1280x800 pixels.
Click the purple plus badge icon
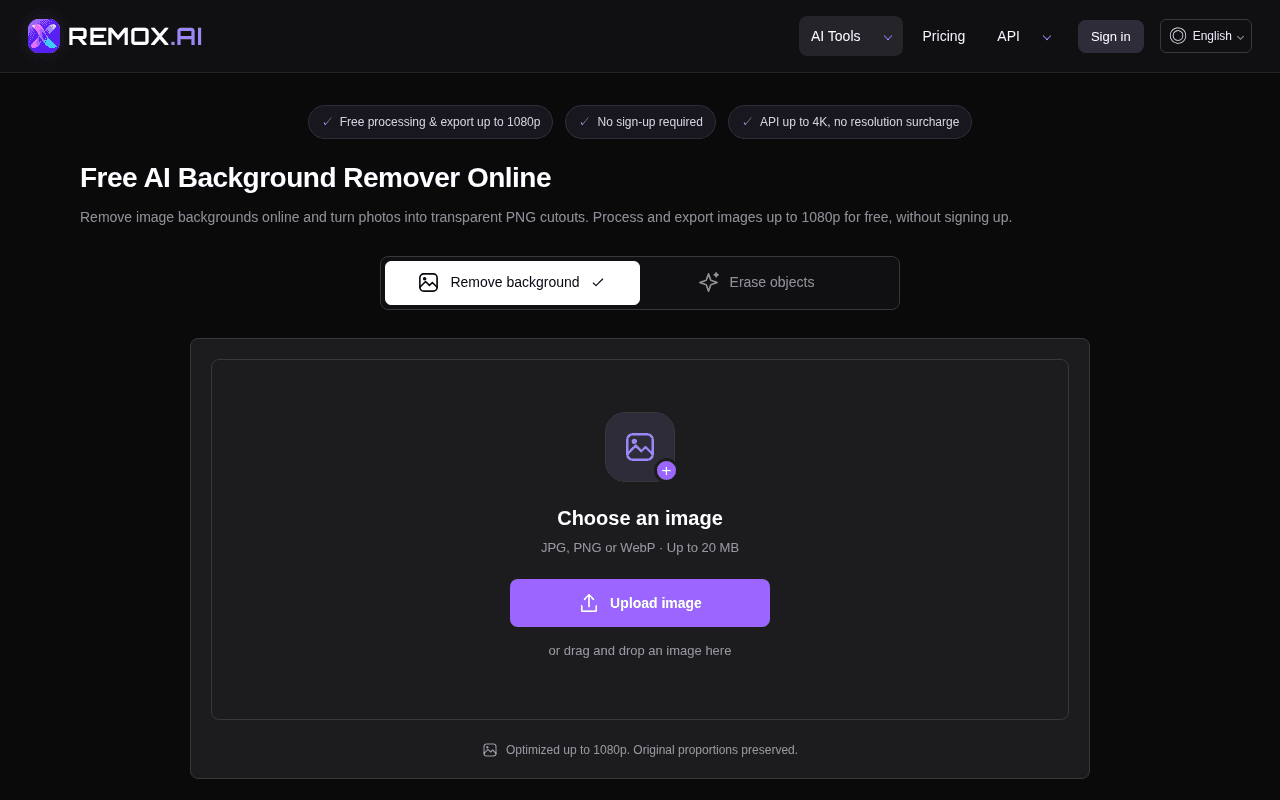point(666,471)
